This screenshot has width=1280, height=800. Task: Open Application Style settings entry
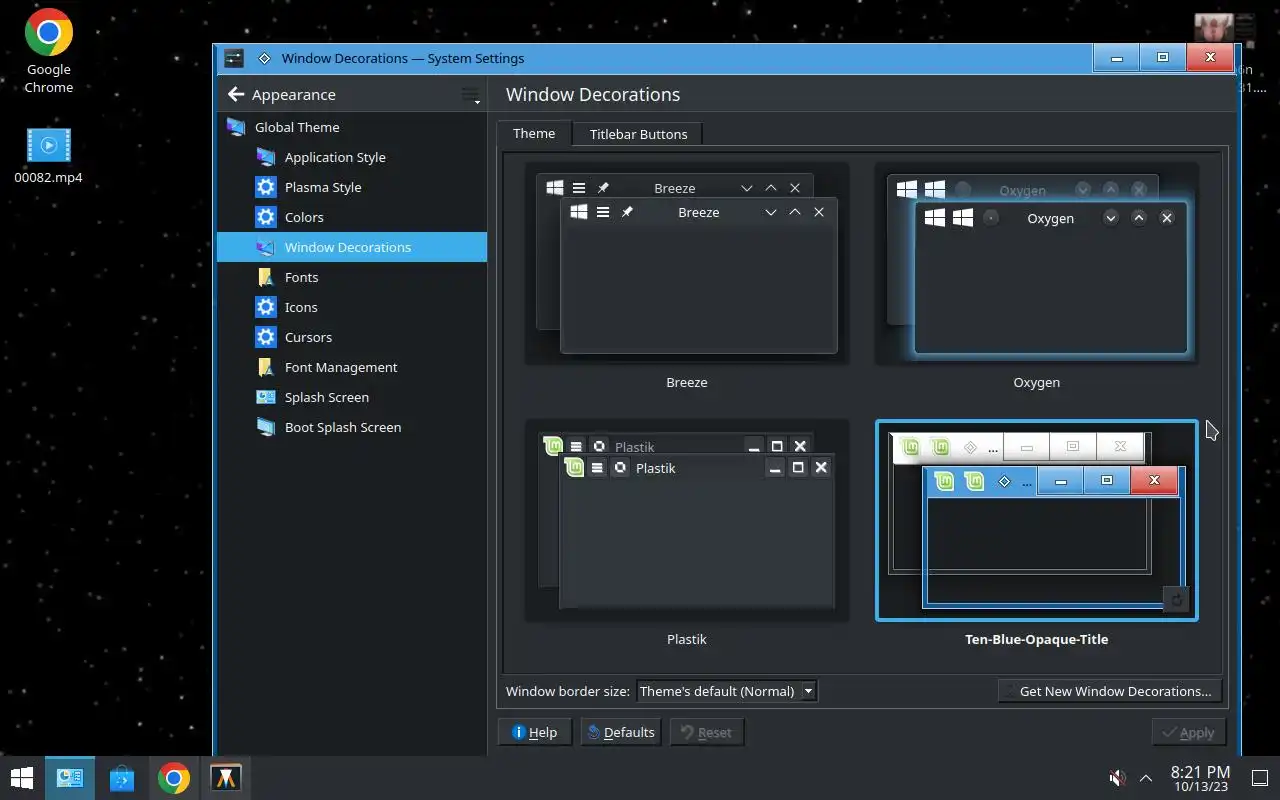coord(352,157)
